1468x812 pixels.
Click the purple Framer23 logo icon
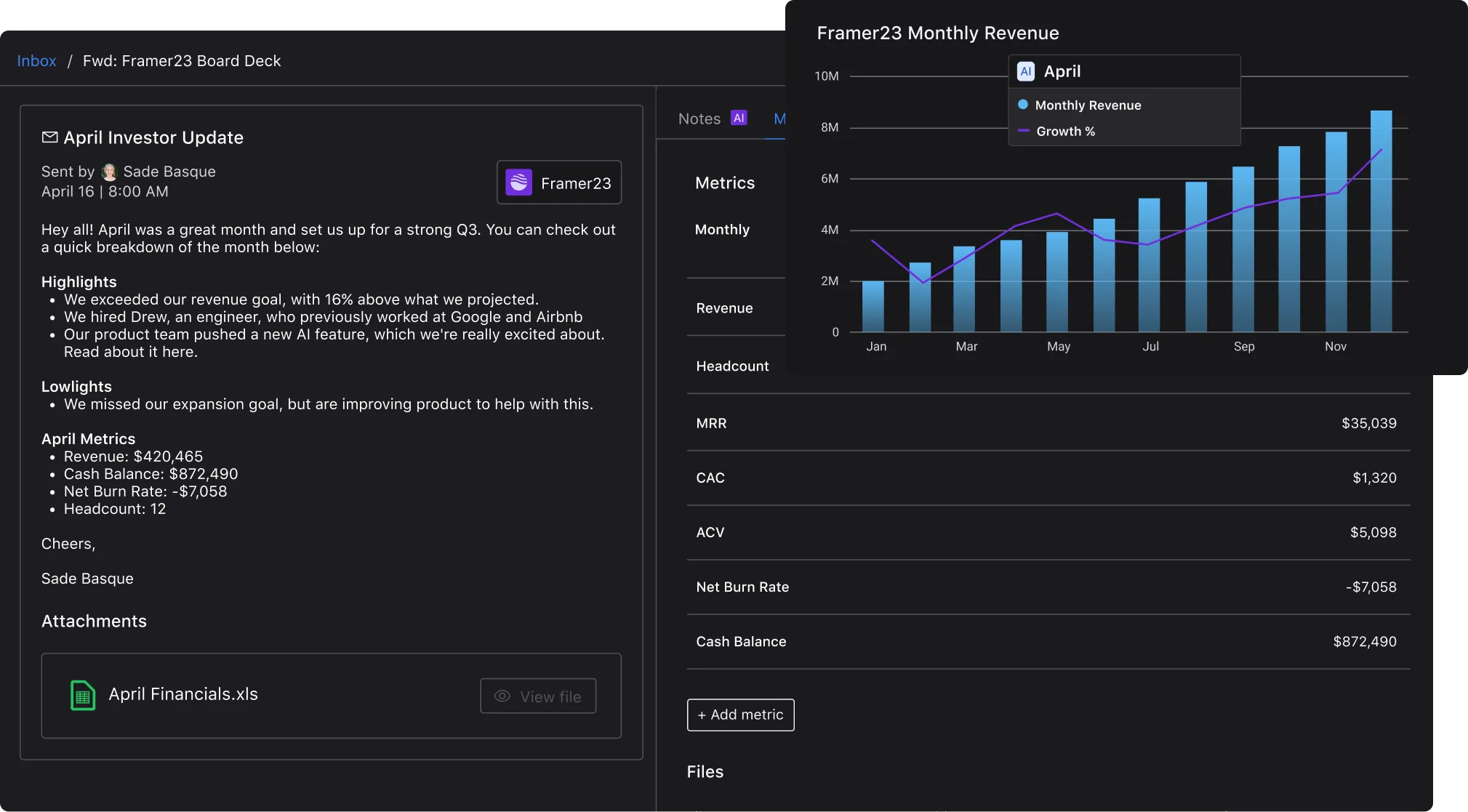pos(518,182)
